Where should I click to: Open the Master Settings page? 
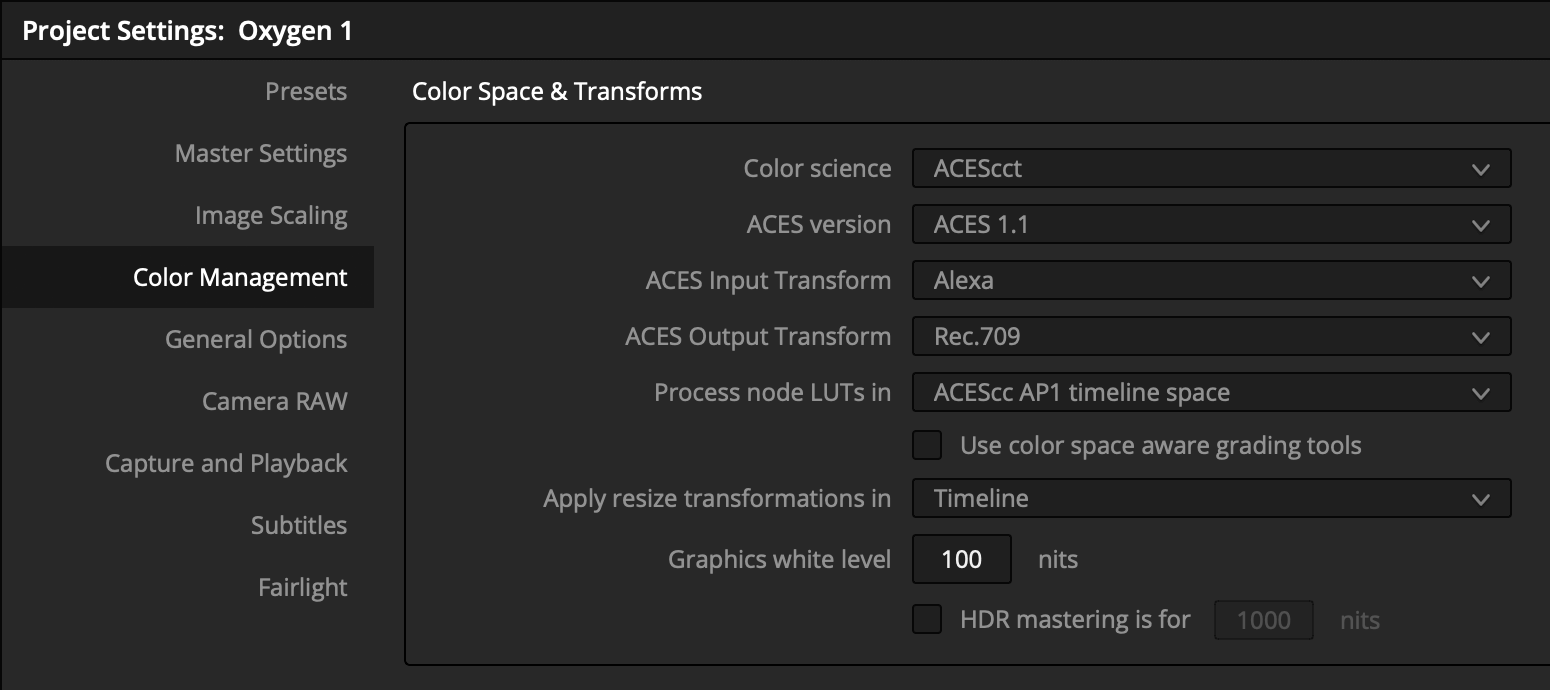click(260, 153)
